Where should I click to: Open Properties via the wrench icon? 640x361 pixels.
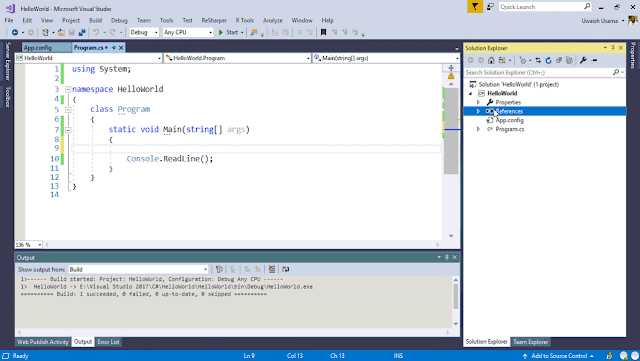(583, 60)
